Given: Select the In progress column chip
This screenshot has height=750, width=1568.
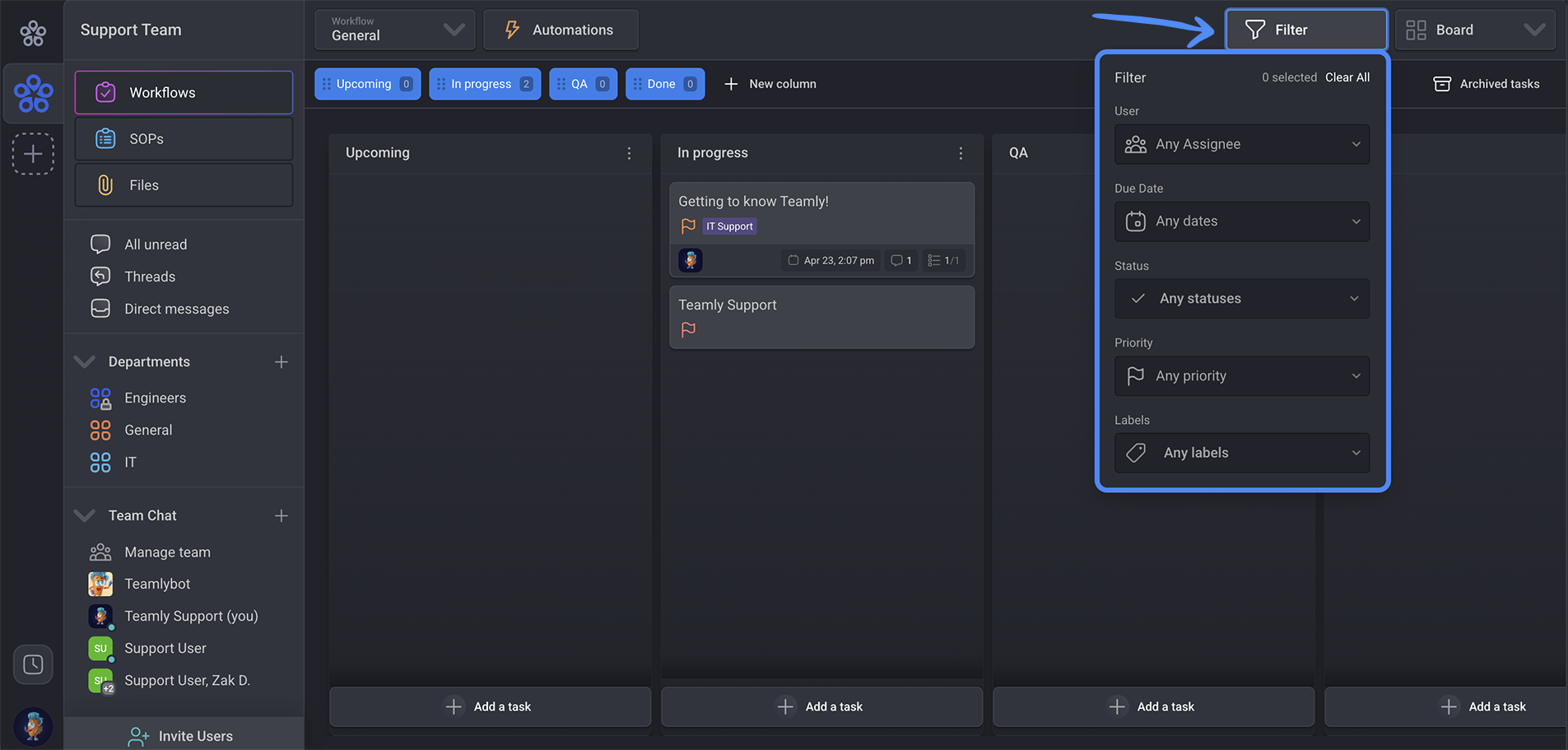Looking at the screenshot, I should click(485, 84).
